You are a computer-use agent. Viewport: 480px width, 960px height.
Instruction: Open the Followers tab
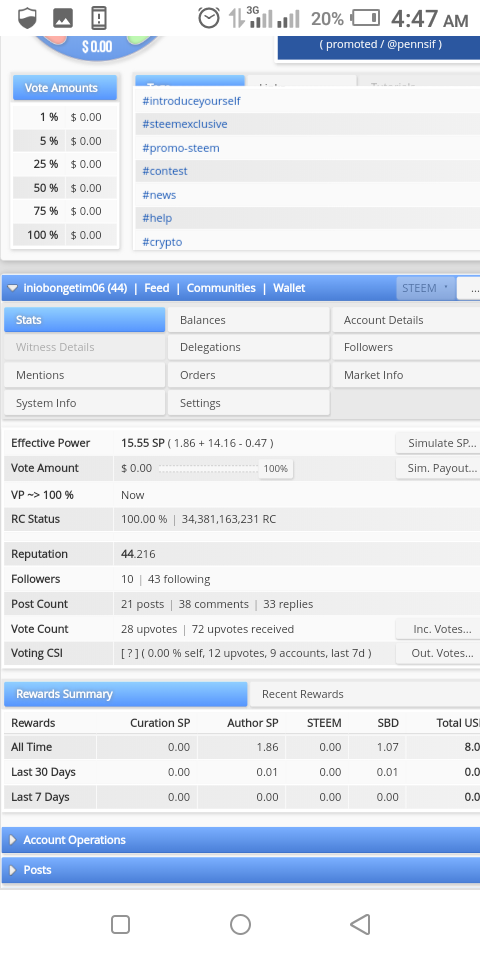406,347
